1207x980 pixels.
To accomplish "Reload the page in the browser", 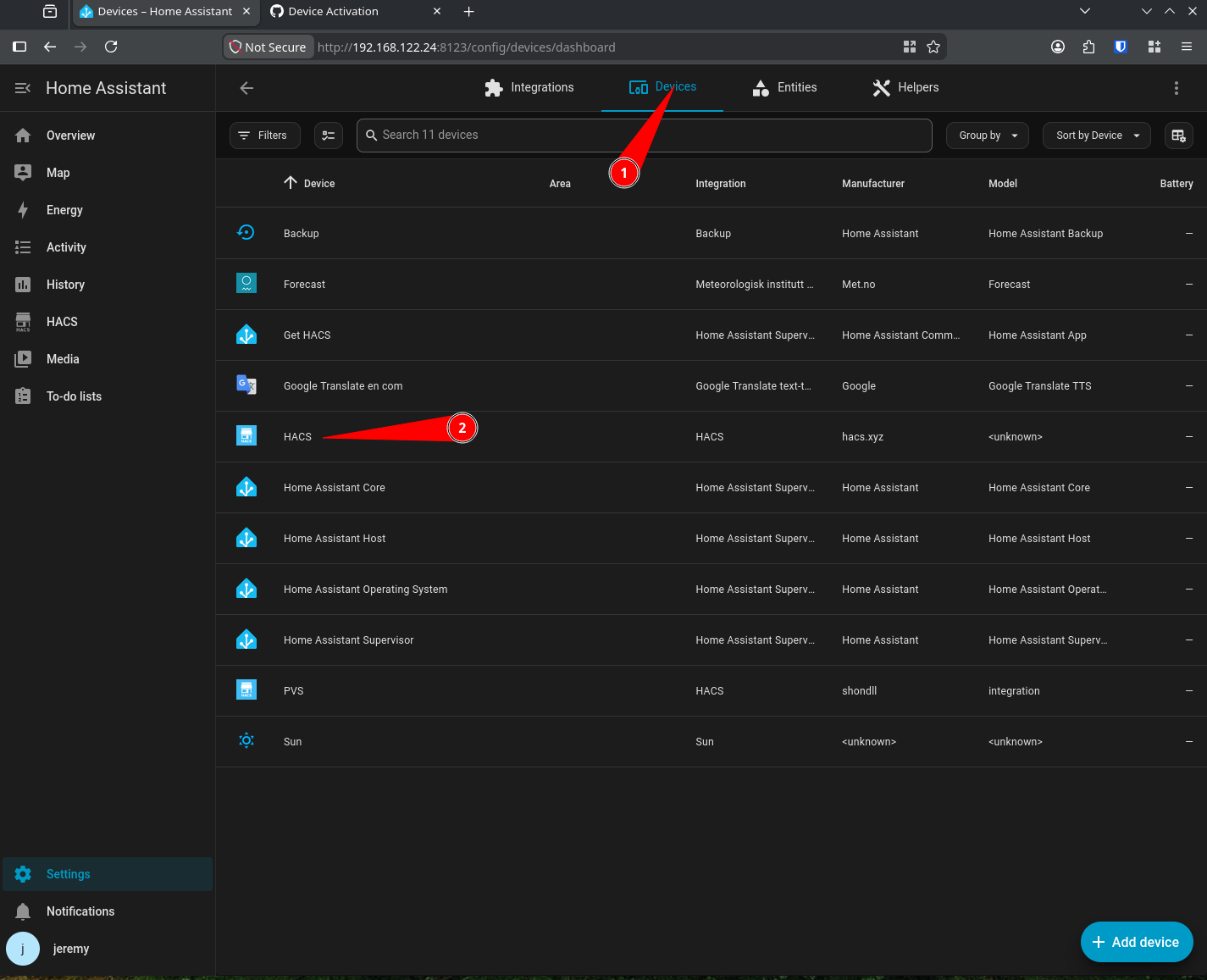I will tap(111, 47).
